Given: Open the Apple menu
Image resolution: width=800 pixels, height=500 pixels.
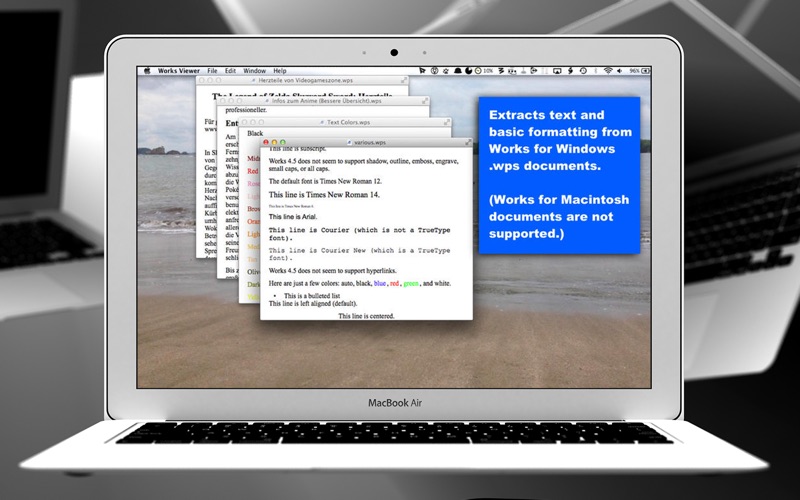Looking at the screenshot, I should [x=148, y=71].
